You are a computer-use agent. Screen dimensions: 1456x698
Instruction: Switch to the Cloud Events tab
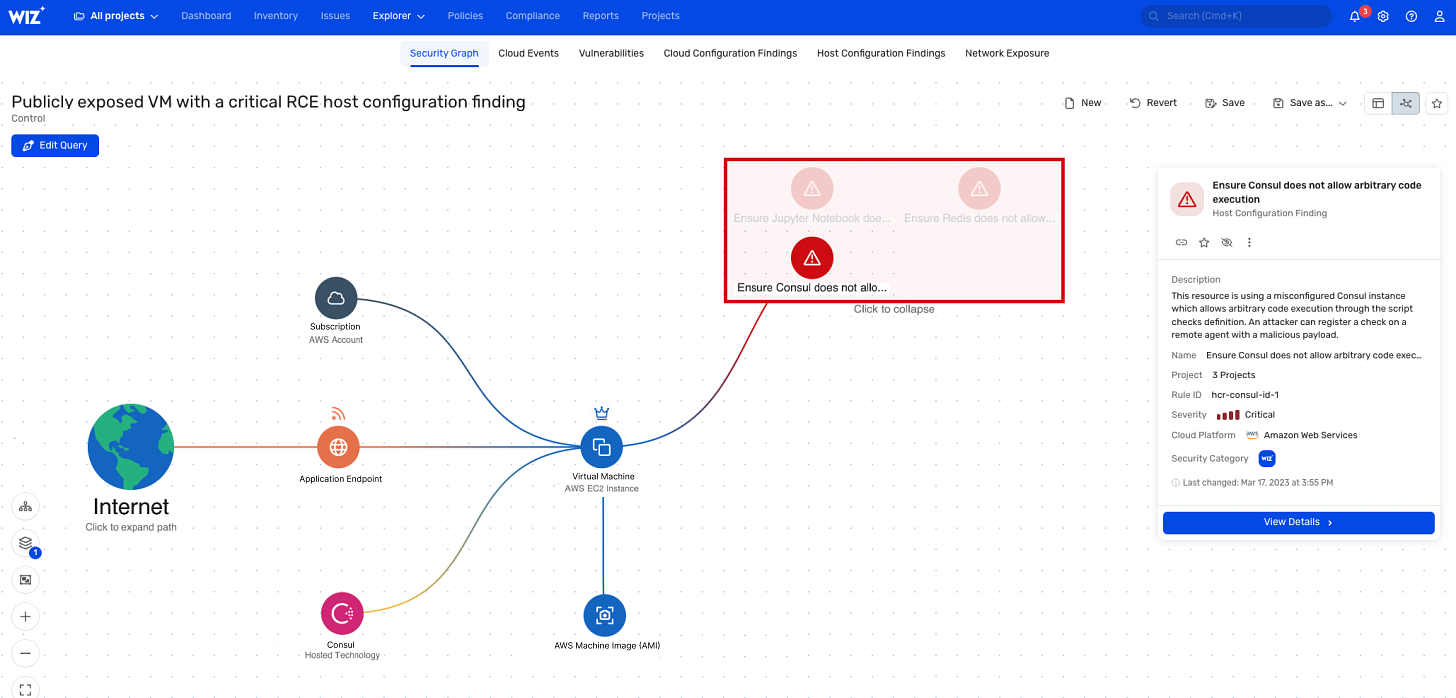[x=528, y=53]
